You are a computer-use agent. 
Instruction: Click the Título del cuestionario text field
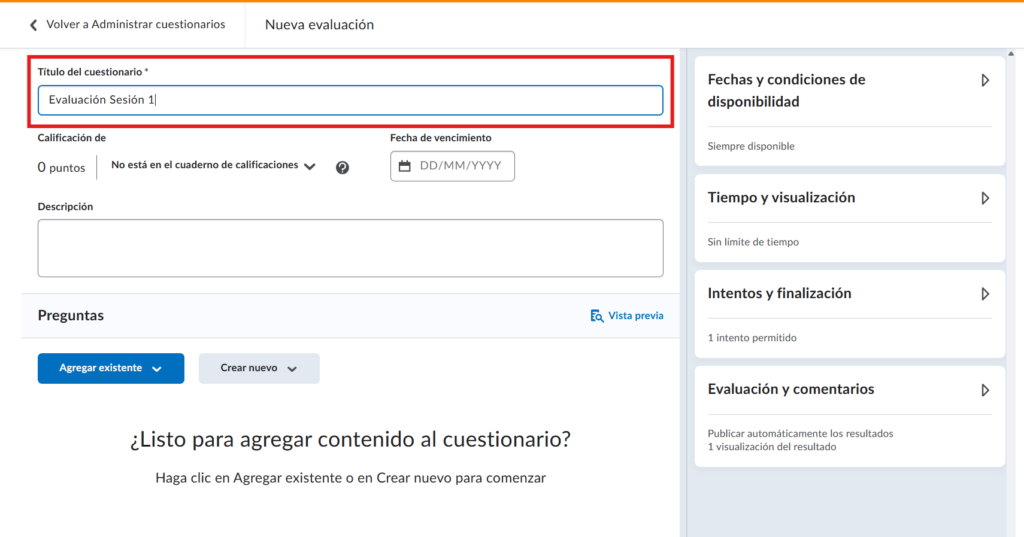[x=350, y=100]
